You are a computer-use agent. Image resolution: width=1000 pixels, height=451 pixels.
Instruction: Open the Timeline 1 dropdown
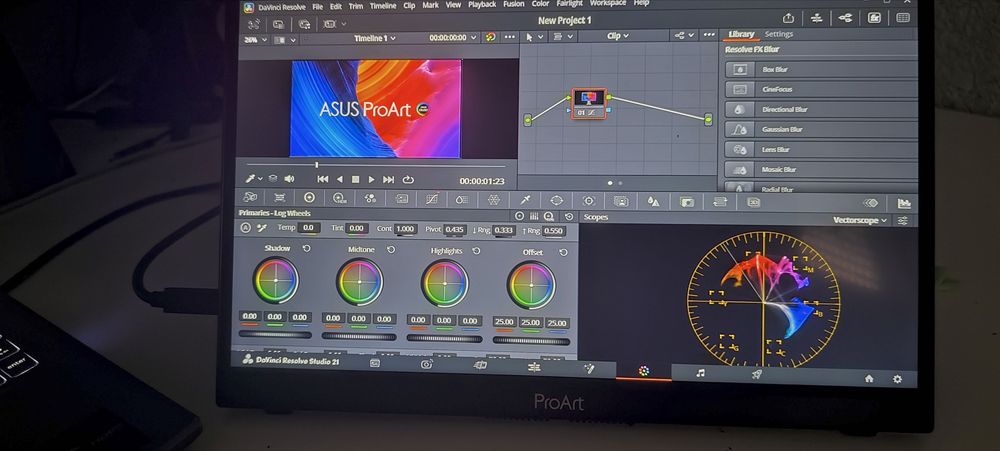375,38
